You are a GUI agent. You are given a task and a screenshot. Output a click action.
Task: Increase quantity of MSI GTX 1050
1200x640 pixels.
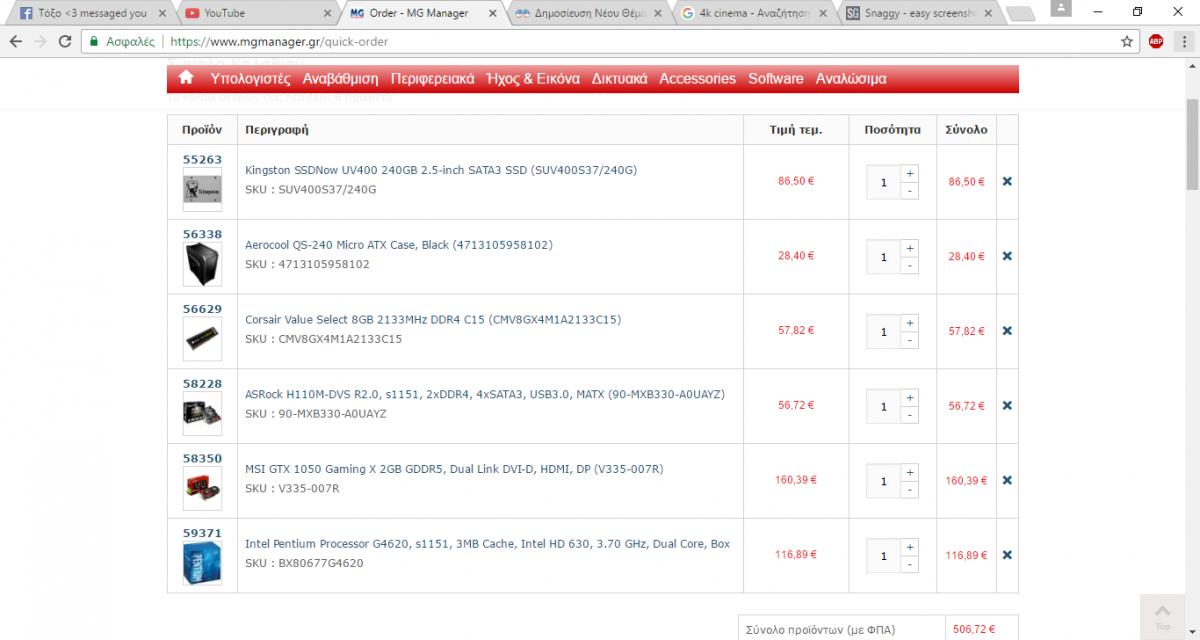point(909,472)
